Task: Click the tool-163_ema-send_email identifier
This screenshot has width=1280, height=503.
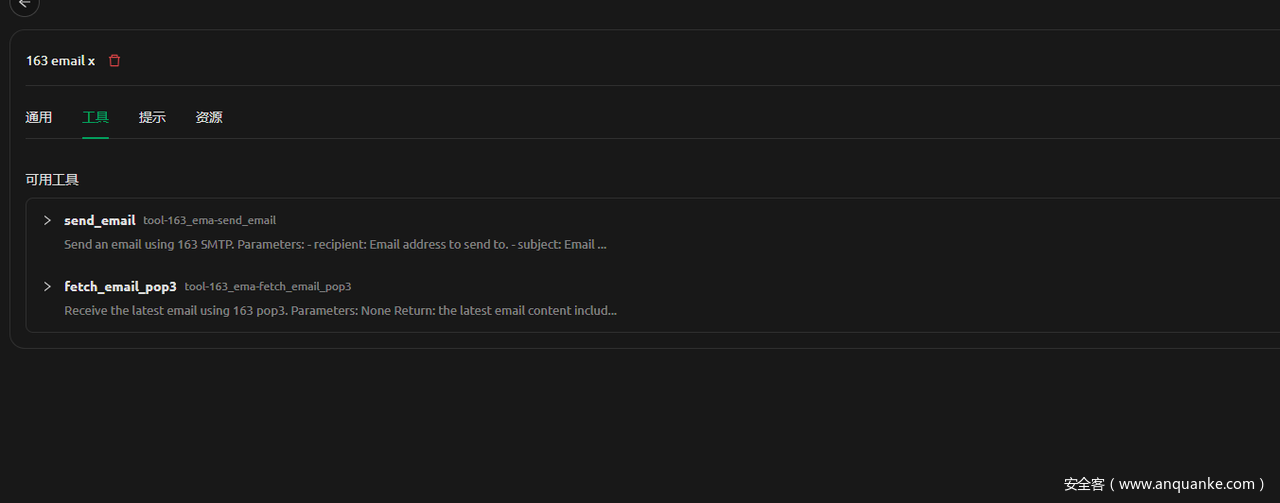Action: point(209,220)
